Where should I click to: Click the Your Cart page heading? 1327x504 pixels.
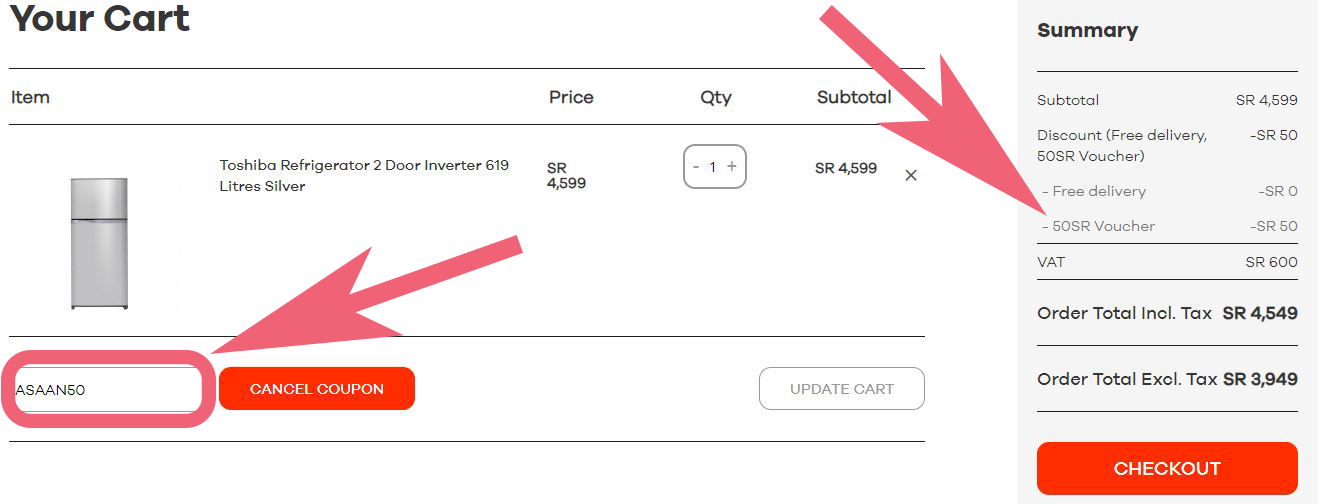[100, 18]
